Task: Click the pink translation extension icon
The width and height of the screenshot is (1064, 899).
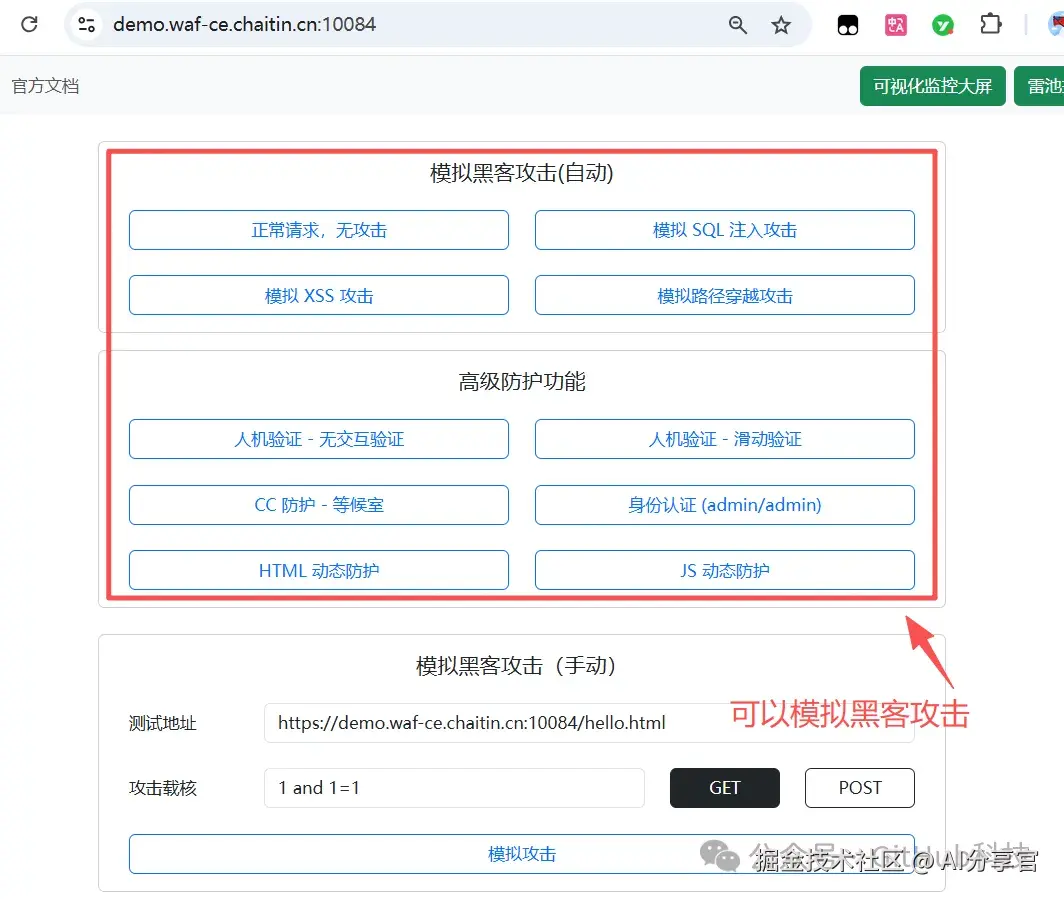Action: click(x=895, y=25)
